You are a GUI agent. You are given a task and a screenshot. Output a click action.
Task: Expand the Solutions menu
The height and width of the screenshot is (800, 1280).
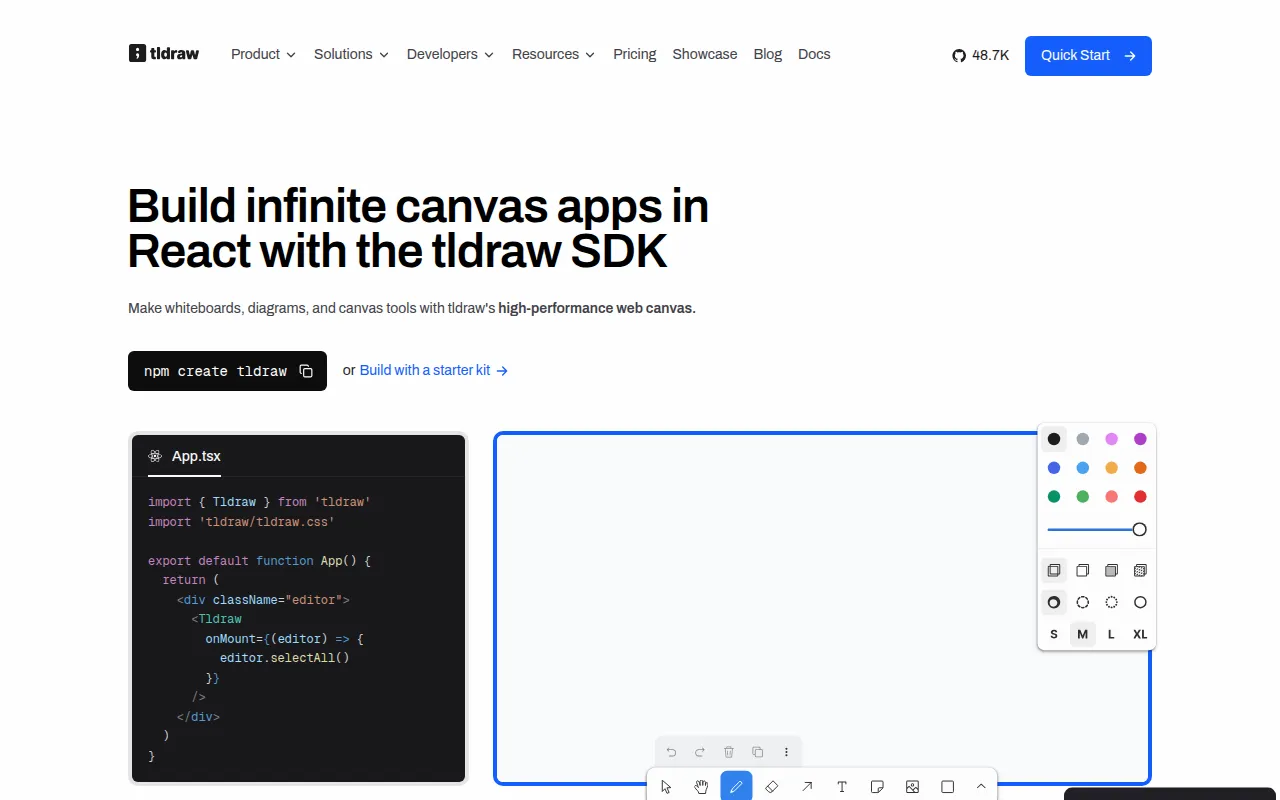pos(351,54)
